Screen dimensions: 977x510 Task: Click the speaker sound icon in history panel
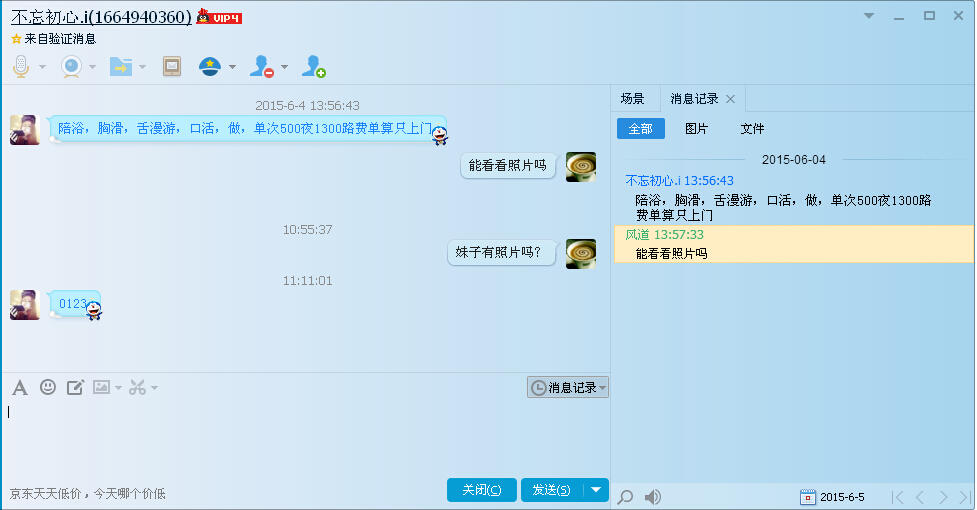click(x=652, y=497)
